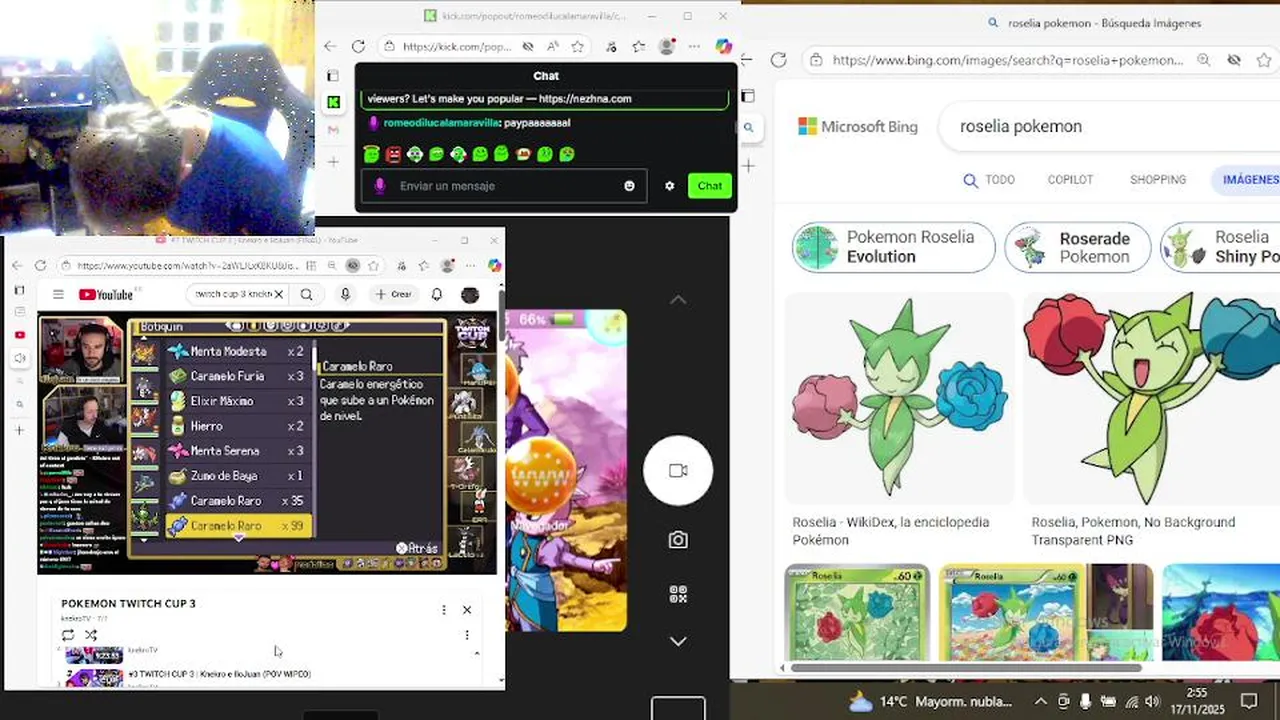
Task: Open 'Roselia - WikiDex' image result link
Action: coord(891,531)
